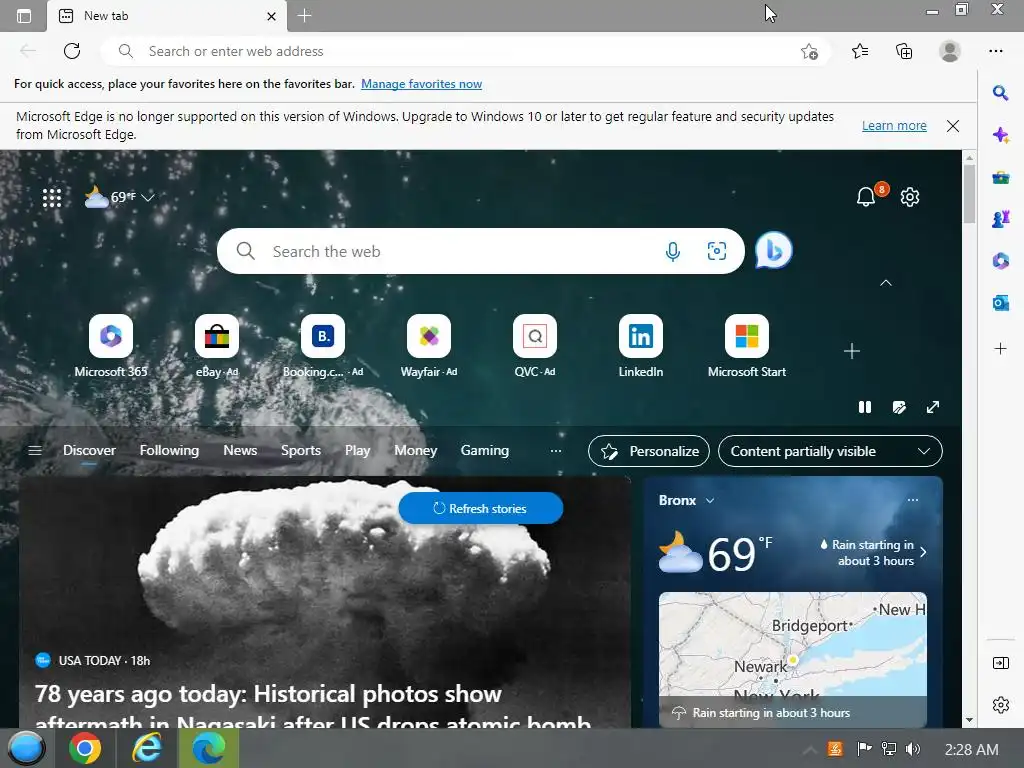
Task: Open the sidebar Tools briefcase icon
Action: (x=1000, y=177)
